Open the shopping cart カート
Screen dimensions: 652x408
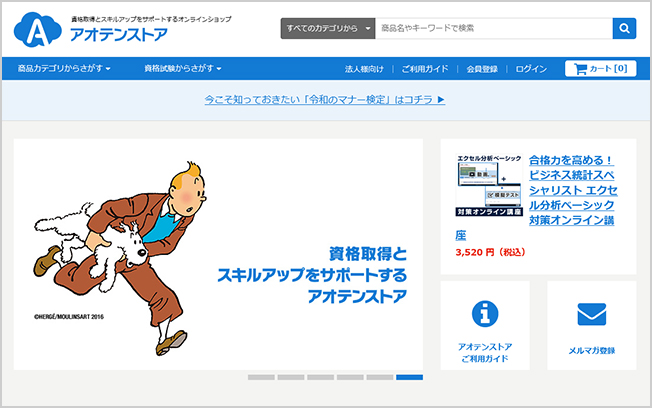pyautogui.click(x=600, y=69)
